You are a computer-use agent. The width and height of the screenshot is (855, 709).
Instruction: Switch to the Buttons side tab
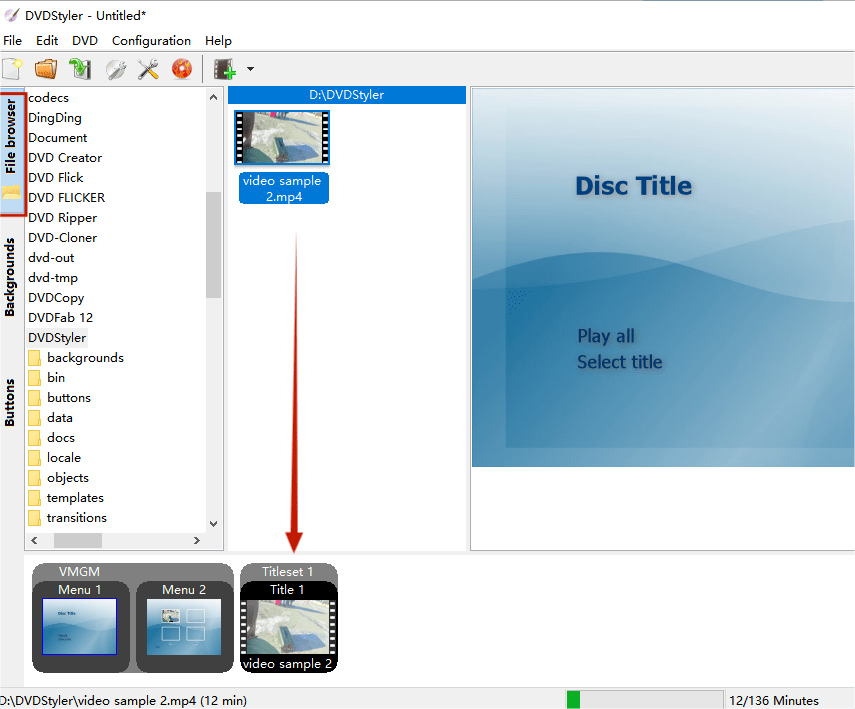(11, 402)
